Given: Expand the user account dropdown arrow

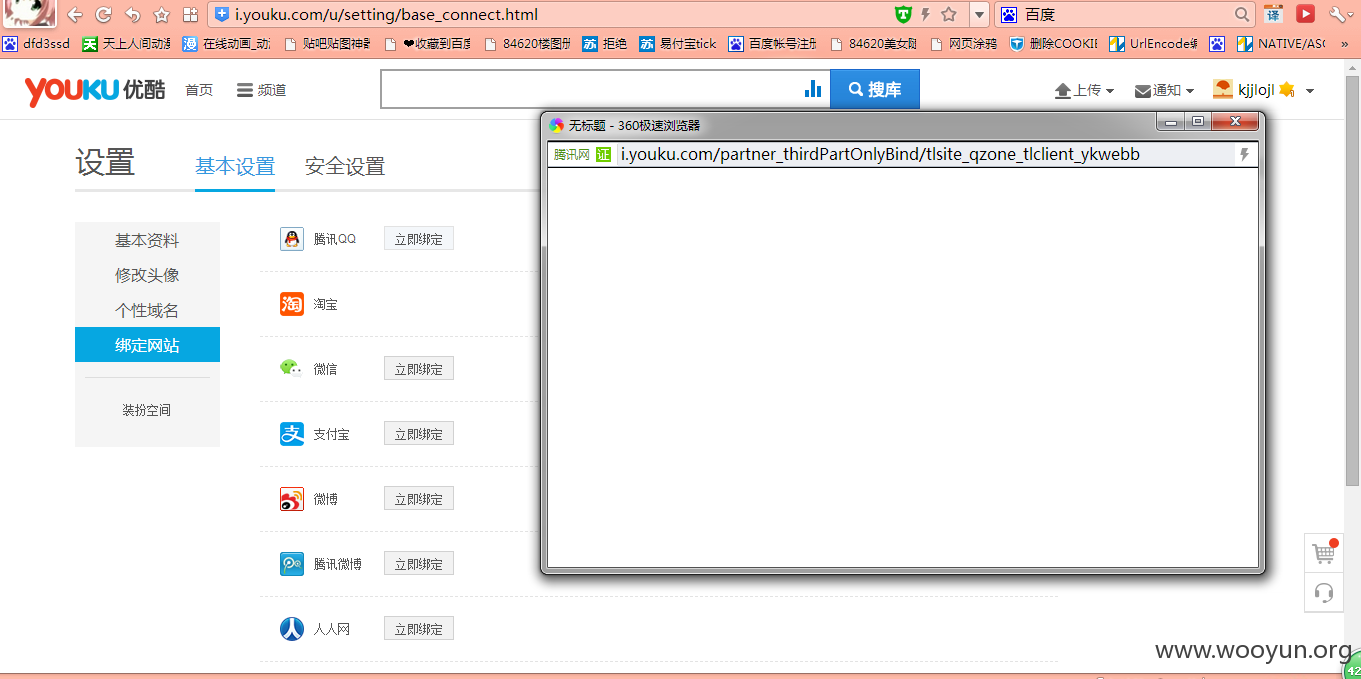Looking at the screenshot, I should tap(1310, 91).
